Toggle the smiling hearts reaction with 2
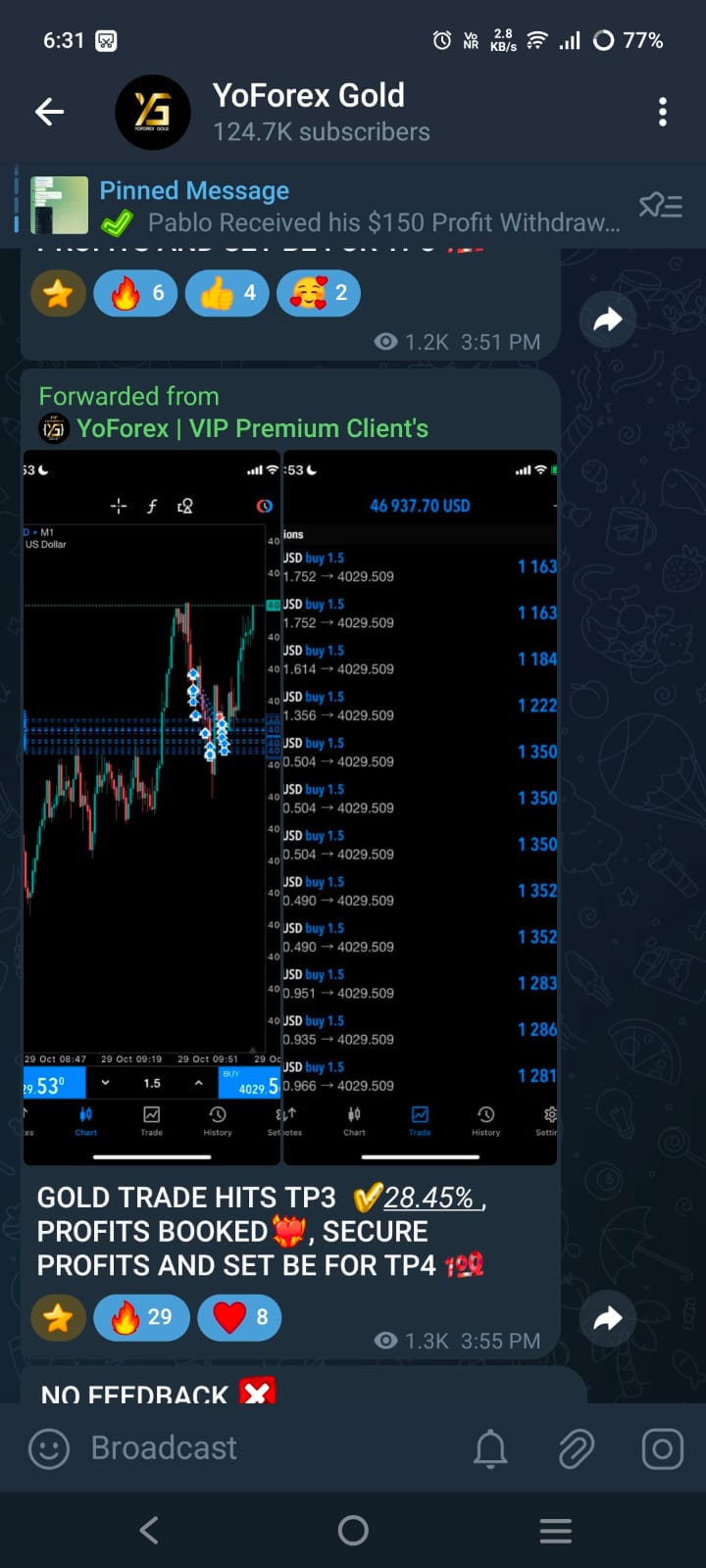Viewport: 706px width, 1568px height. point(319,293)
